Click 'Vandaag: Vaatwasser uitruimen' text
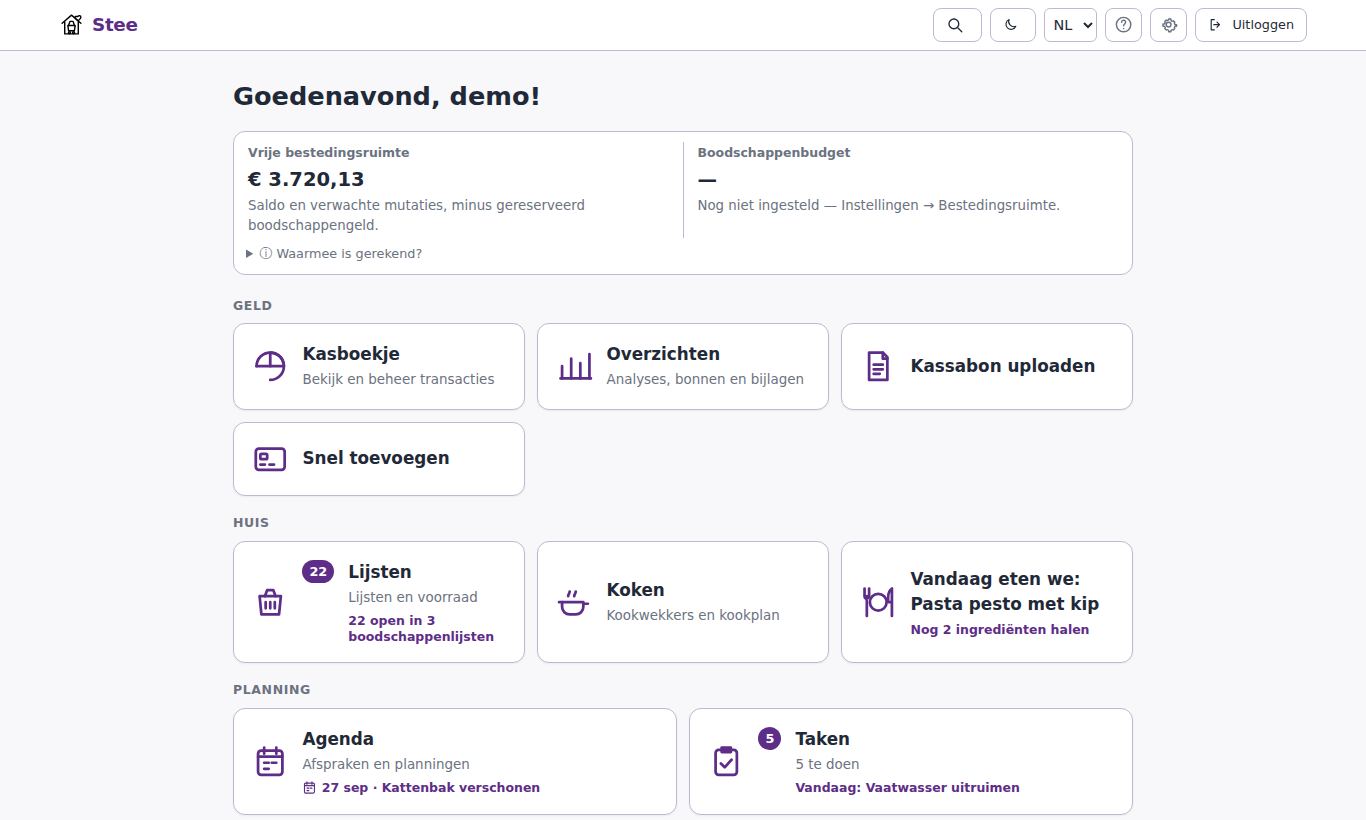This screenshot has height=820, width=1366. [908, 788]
